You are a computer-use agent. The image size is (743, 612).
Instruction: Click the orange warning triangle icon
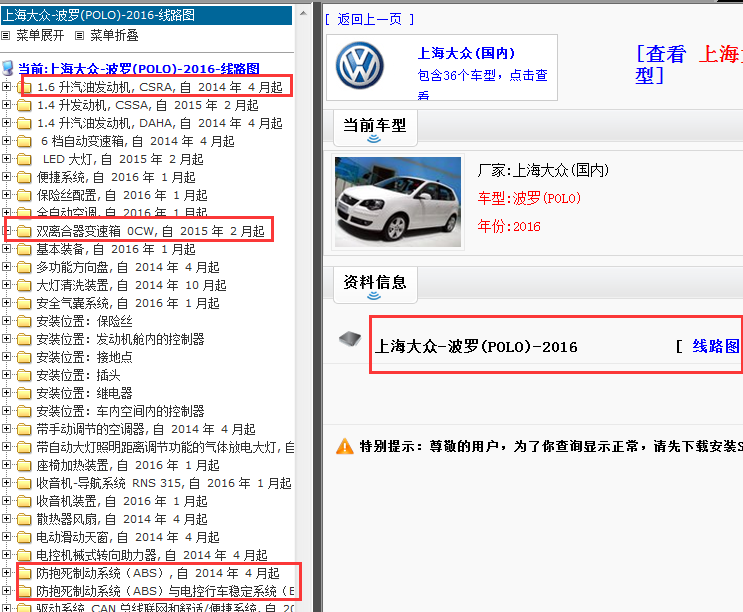[x=344, y=446]
